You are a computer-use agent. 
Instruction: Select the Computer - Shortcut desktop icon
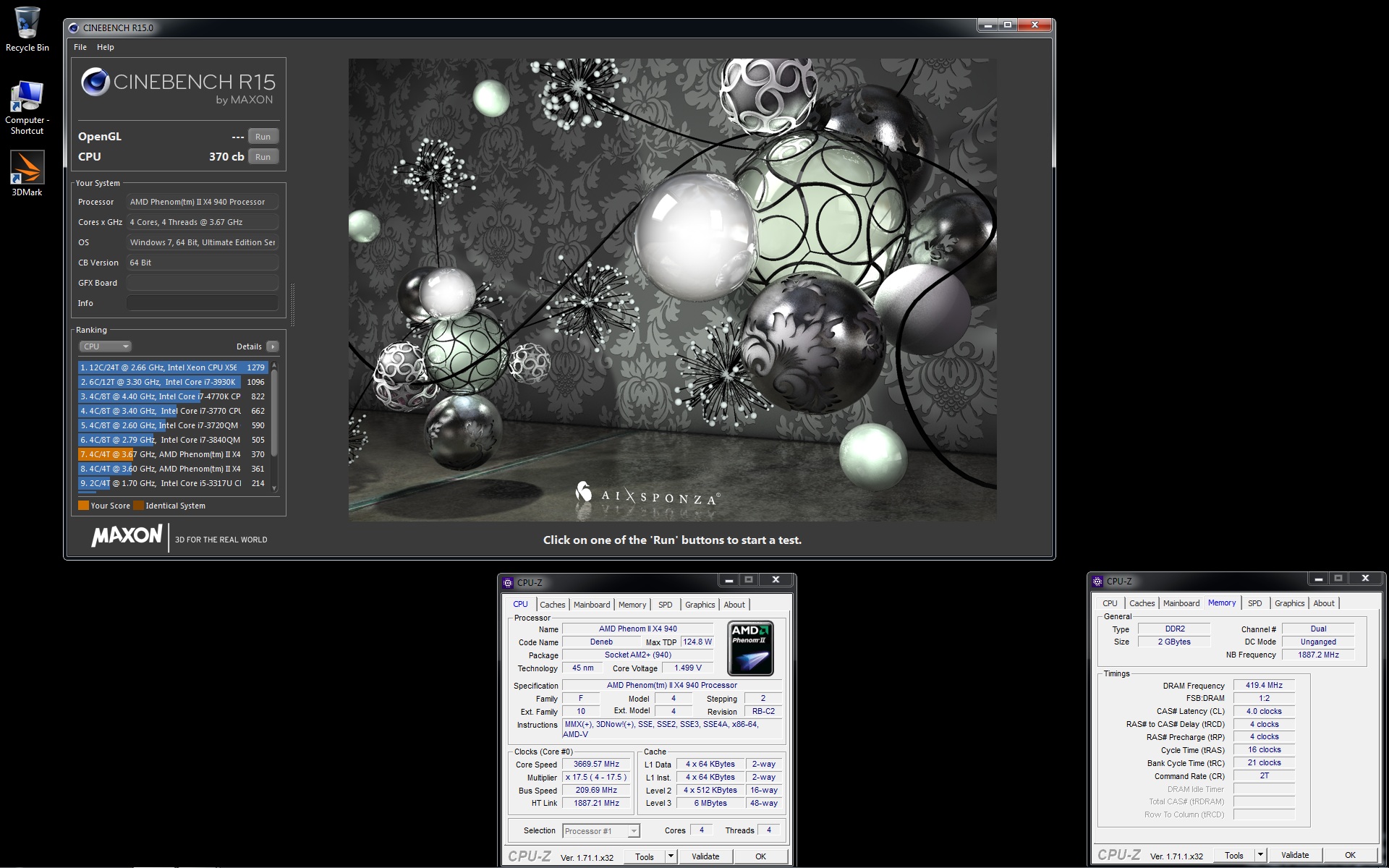click(x=27, y=107)
